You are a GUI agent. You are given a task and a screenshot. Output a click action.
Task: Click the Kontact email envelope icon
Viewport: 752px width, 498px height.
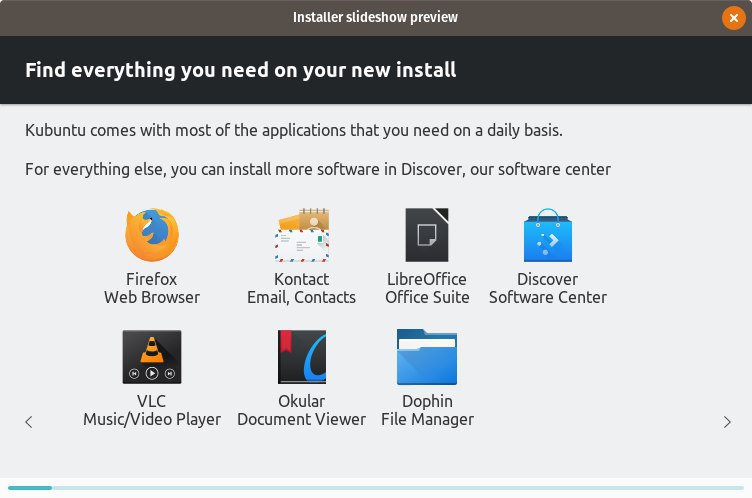pyautogui.click(x=302, y=235)
